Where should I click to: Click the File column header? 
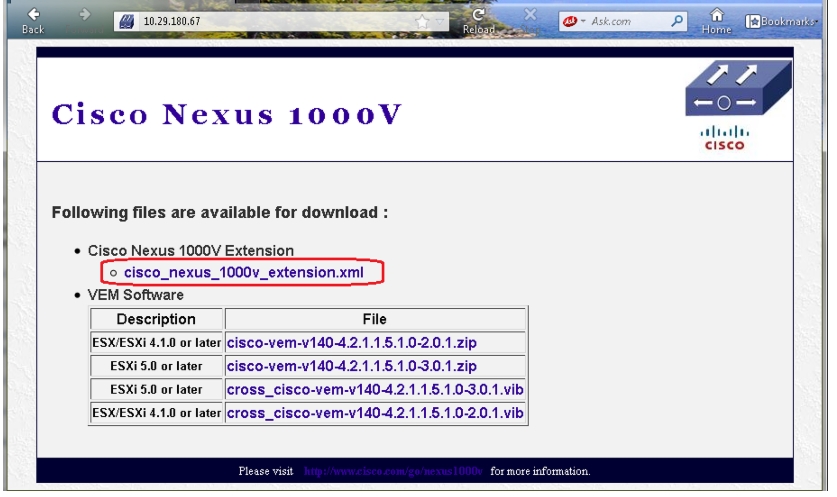tap(374, 319)
